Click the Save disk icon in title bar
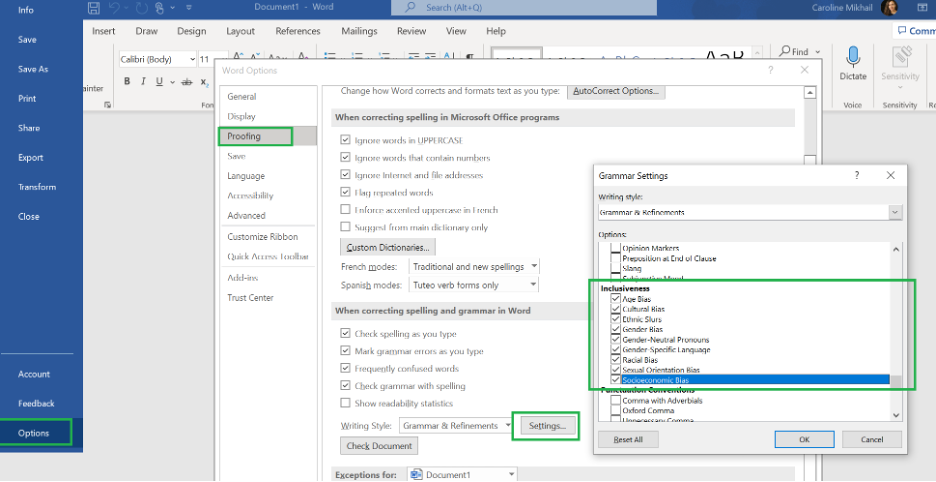The height and width of the screenshot is (482, 936). click(94, 8)
